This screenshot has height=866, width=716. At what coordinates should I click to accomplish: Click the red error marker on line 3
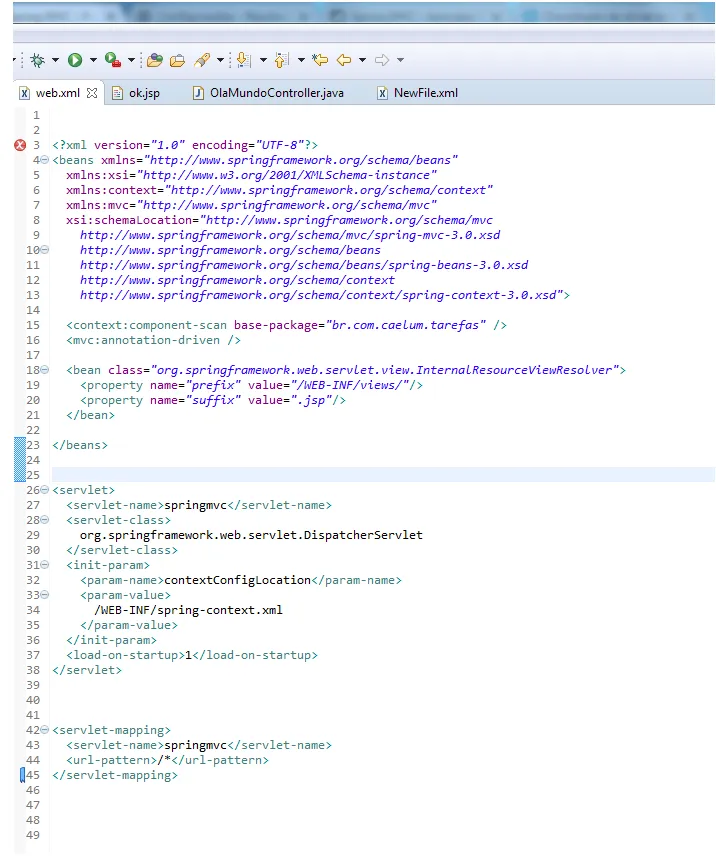coord(20,145)
